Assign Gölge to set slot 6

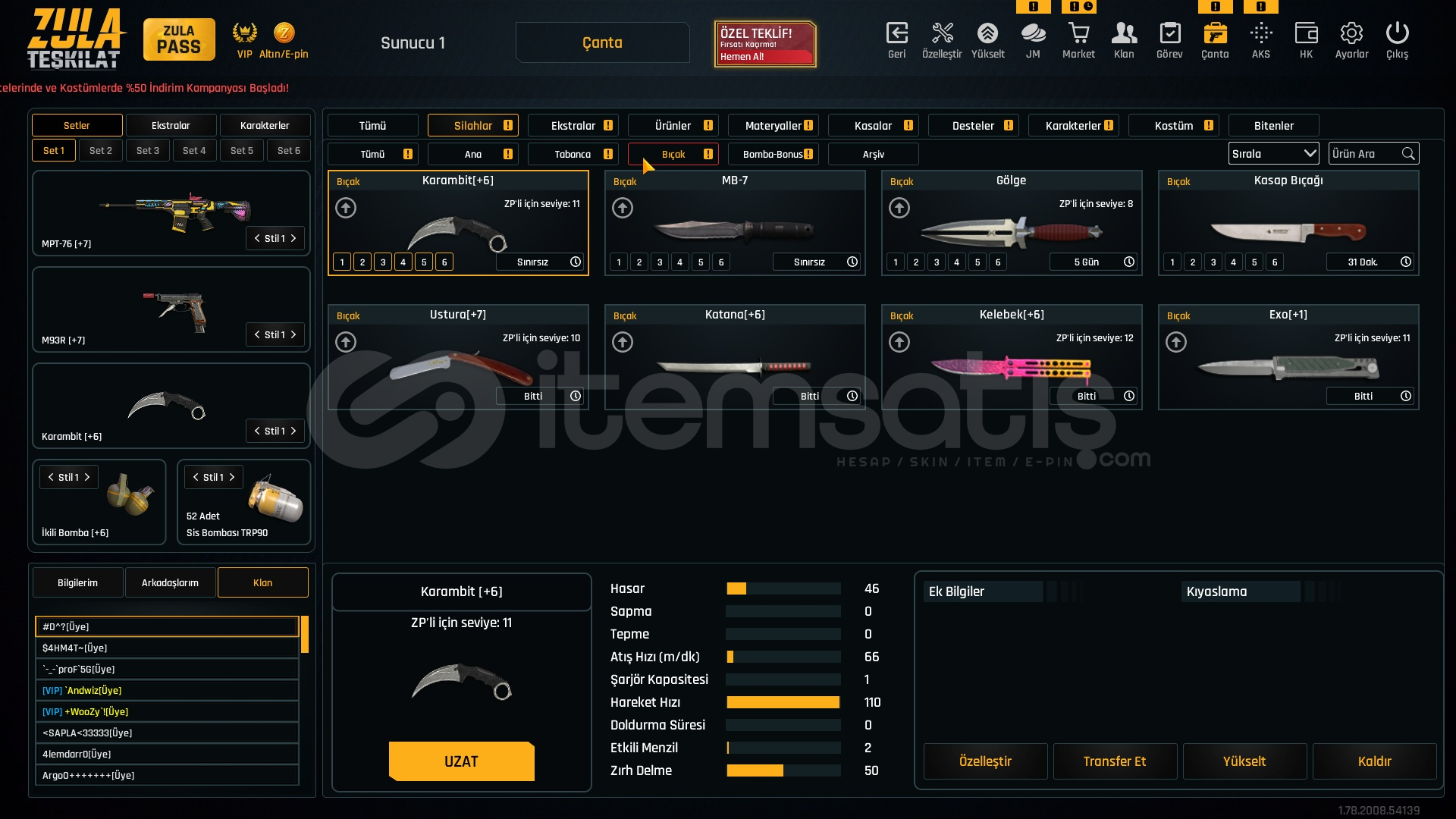pyautogui.click(x=998, y=262)
